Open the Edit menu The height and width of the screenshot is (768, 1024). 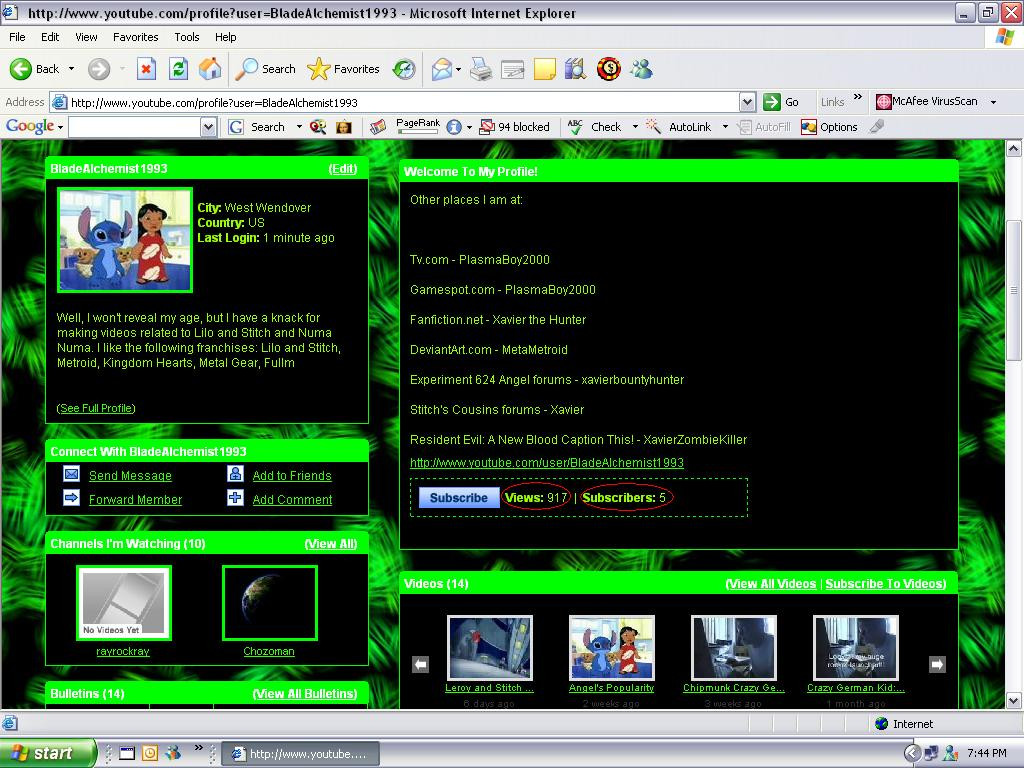pyautogui.click(x=50, y=37)
